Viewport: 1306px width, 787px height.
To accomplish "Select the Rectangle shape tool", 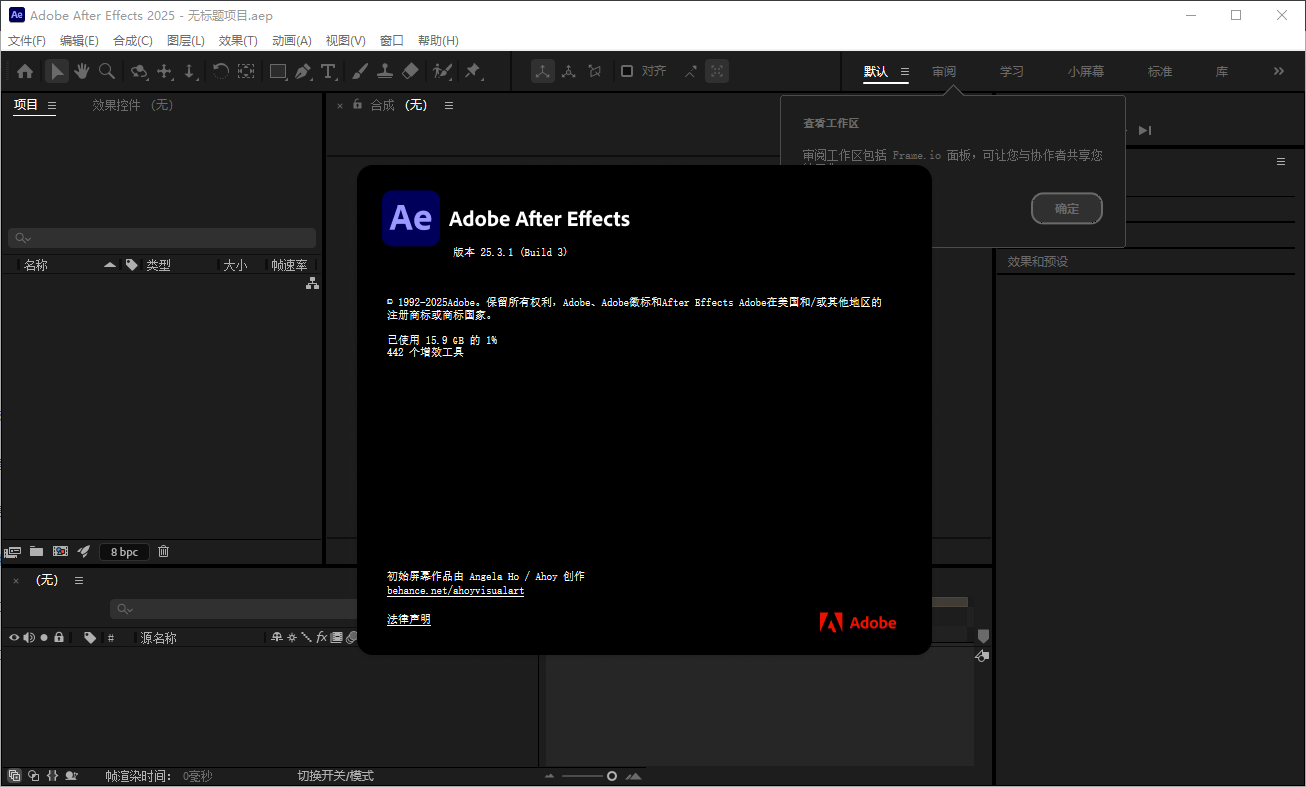I will pyautogui.click(x=278, y=71).
